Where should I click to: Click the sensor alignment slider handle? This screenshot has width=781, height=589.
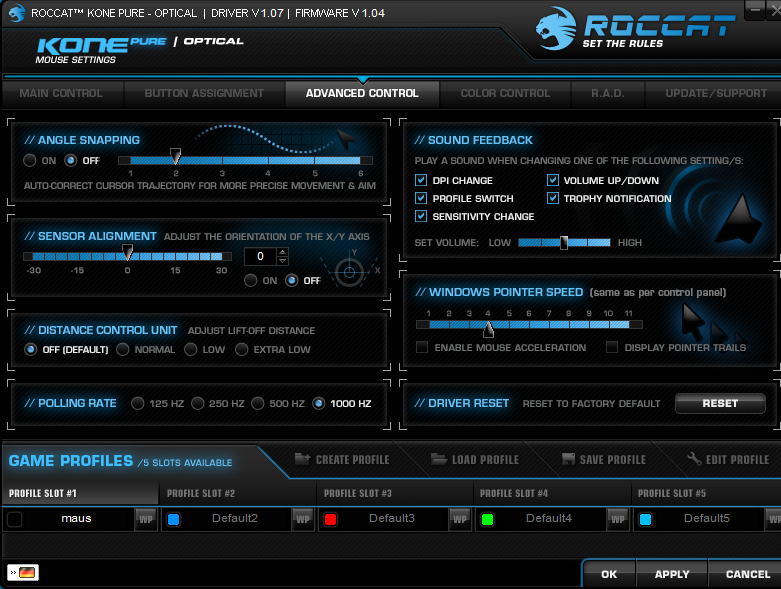pyautogui.click(x=128, y=252)
